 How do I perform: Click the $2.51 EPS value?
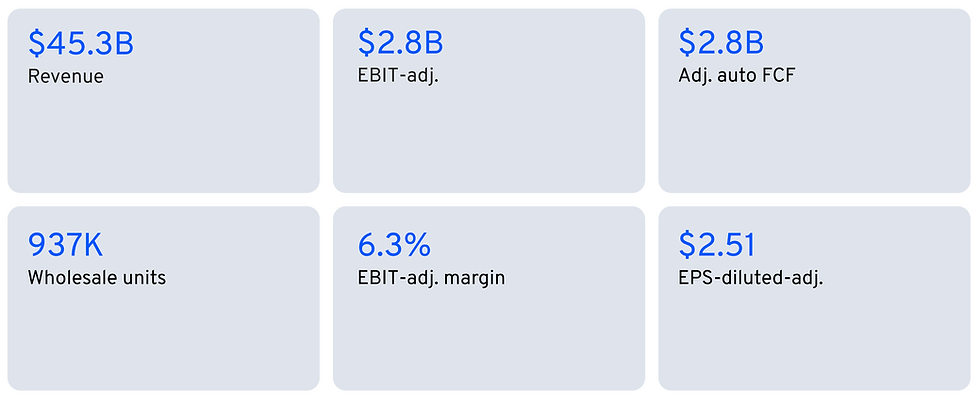(717, 245)
